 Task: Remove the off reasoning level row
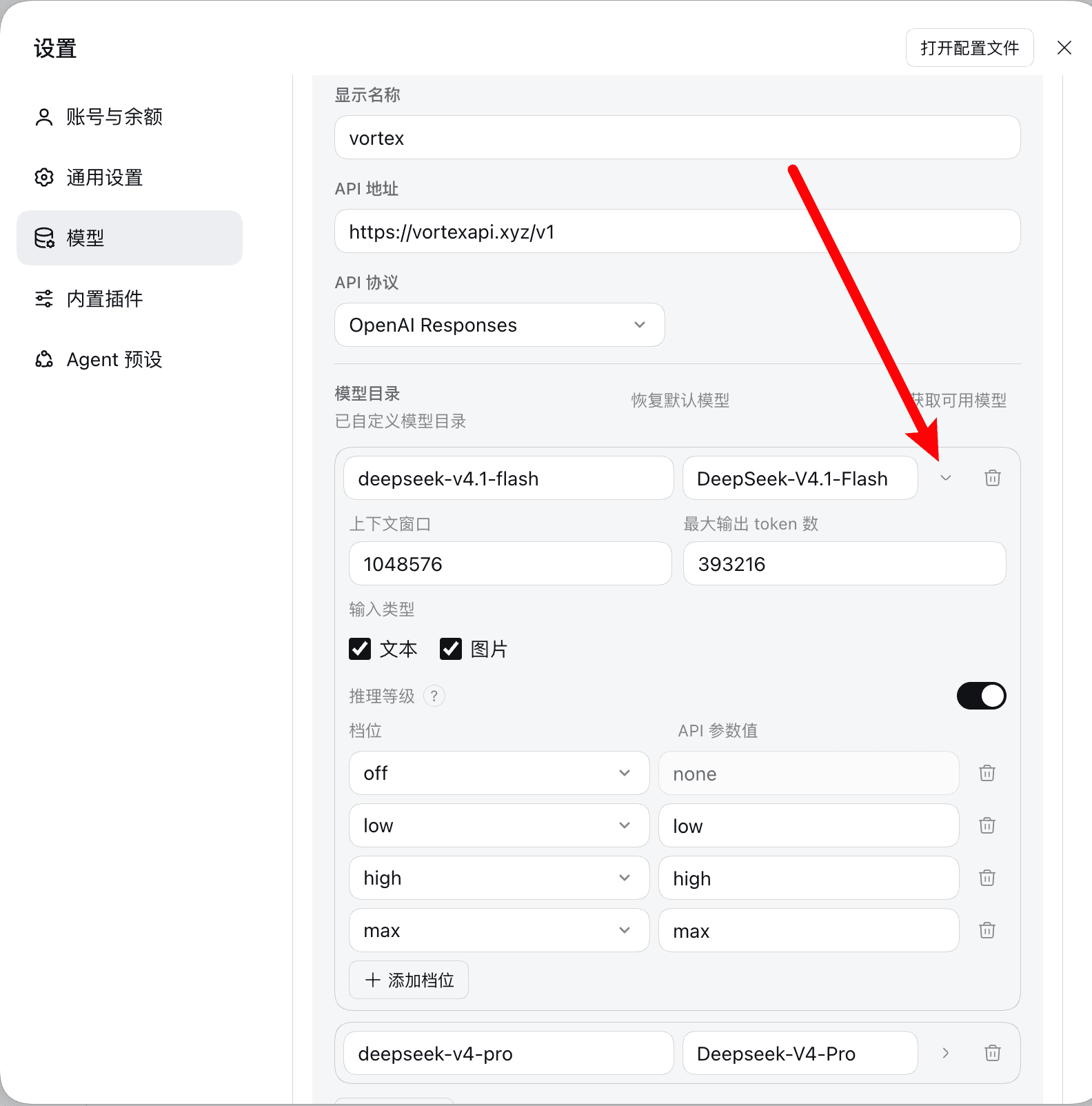[987, 773]
